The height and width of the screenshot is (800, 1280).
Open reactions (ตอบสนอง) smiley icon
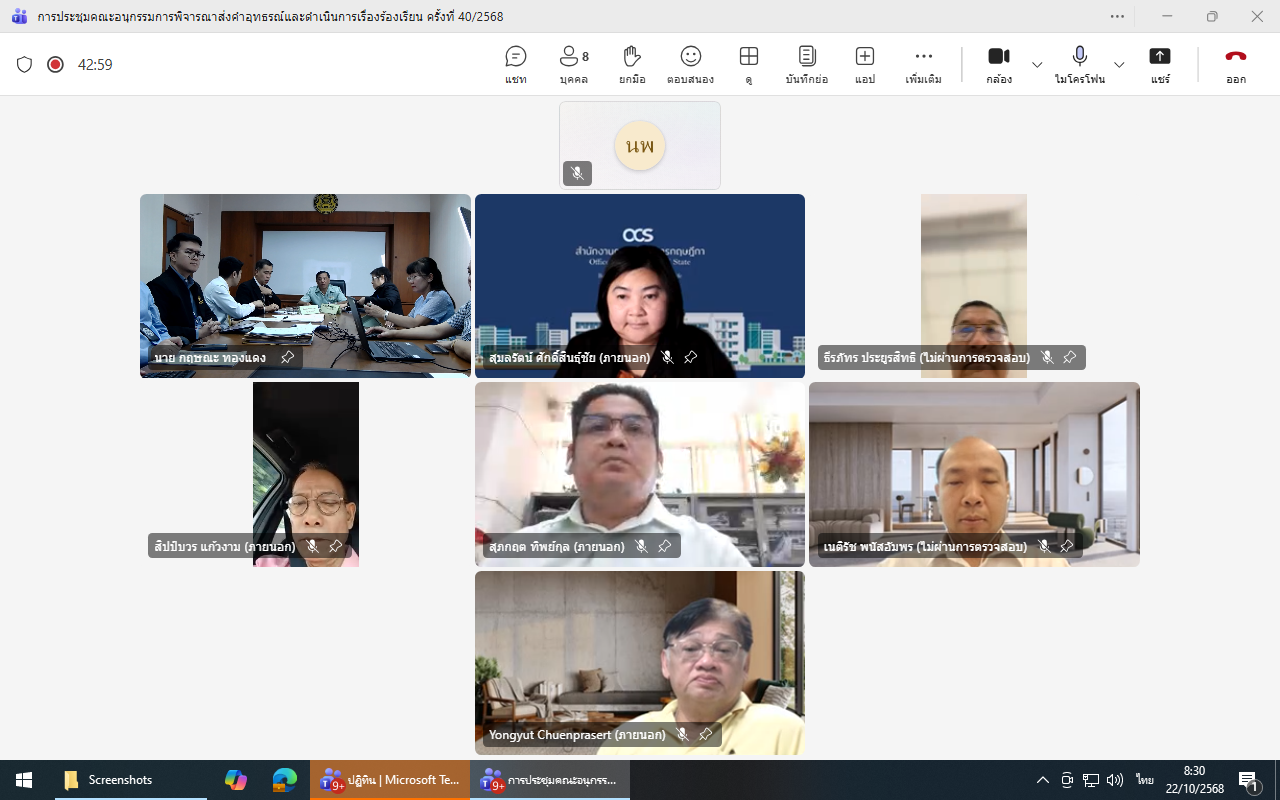coord(690,65)
